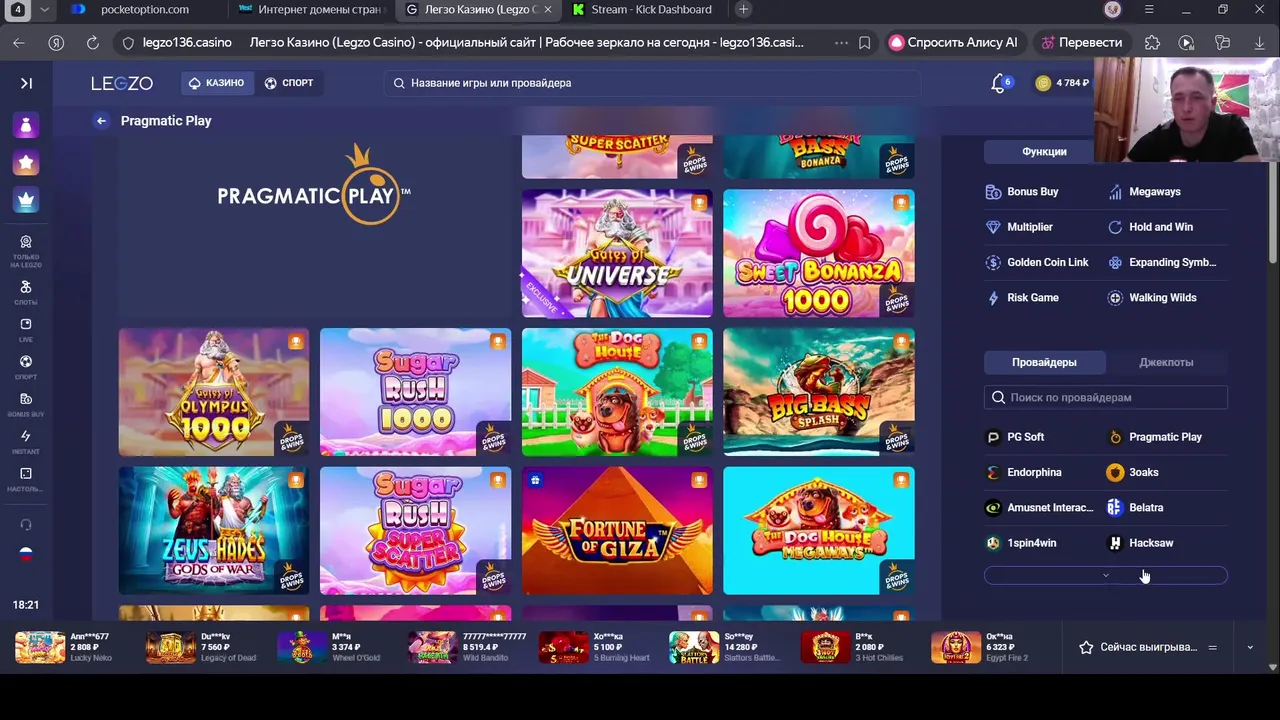Open Fortune of Giza game

coord(617,530)
